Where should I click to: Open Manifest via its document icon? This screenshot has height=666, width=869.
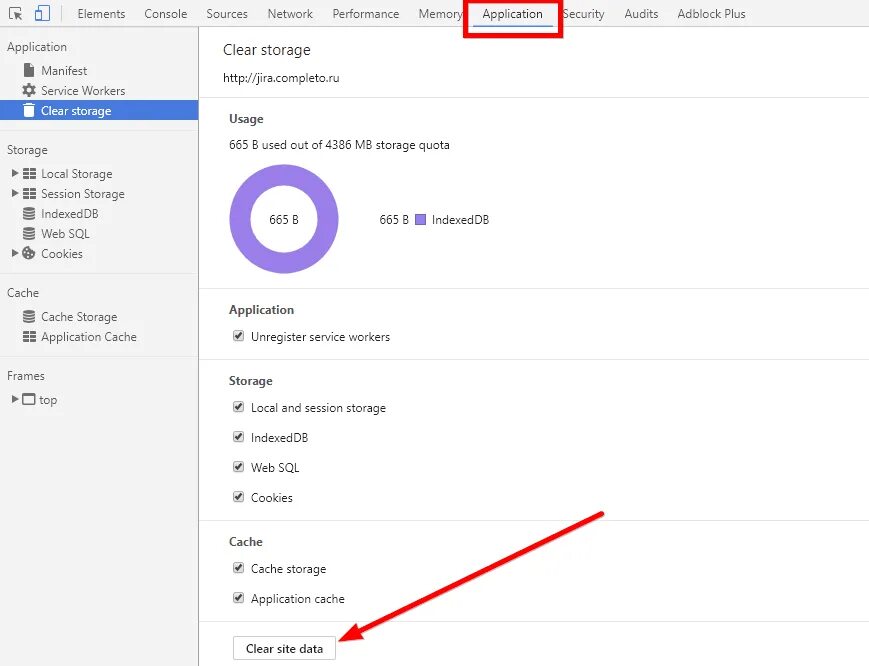pos(29,70)
